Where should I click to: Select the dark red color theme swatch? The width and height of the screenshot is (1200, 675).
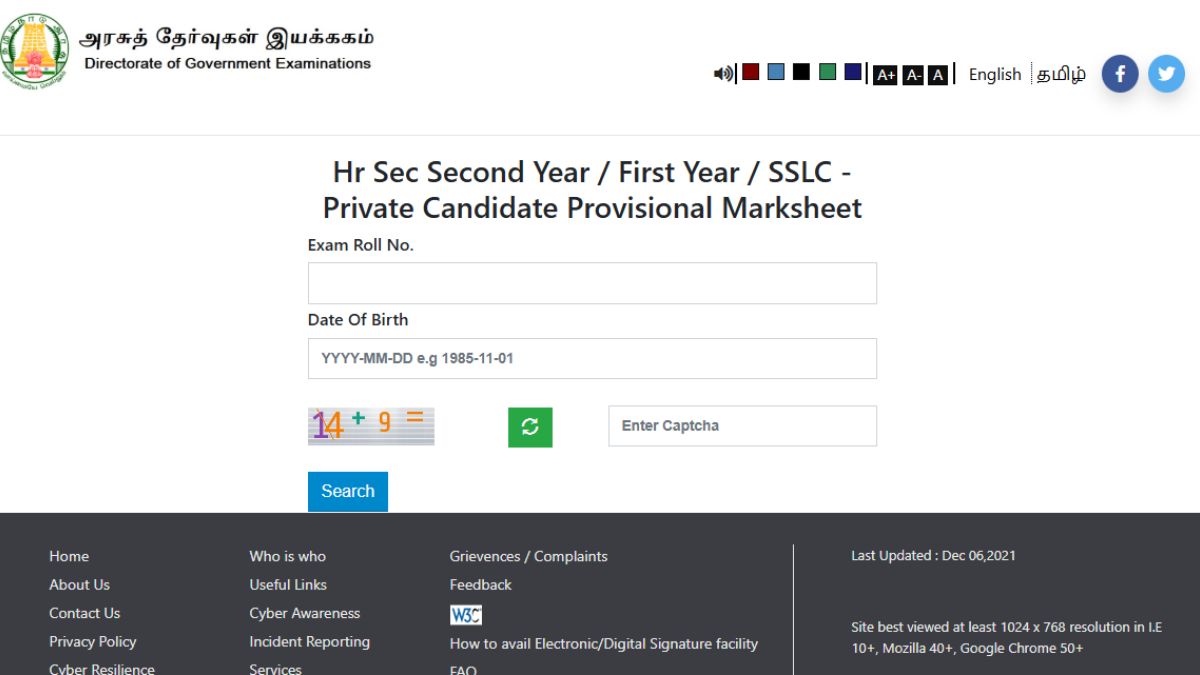(x=750, y=72)
